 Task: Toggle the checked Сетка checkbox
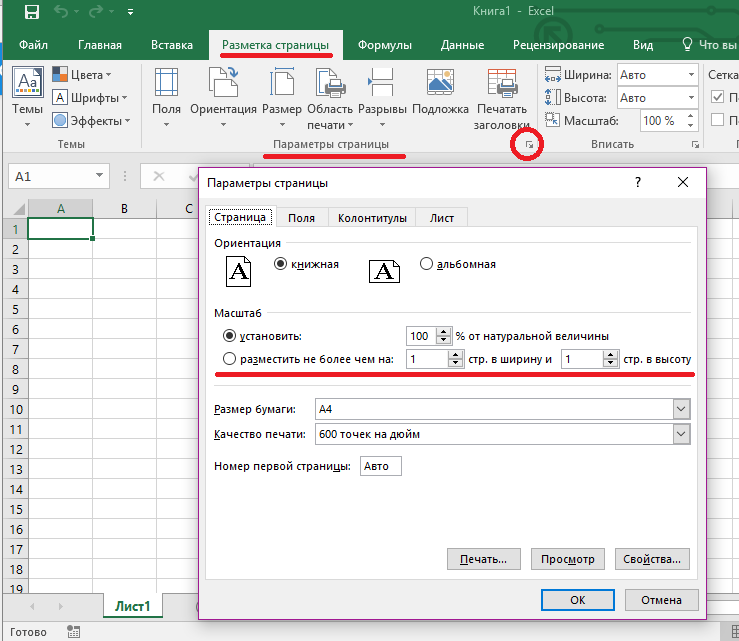(x=717, y=97)
